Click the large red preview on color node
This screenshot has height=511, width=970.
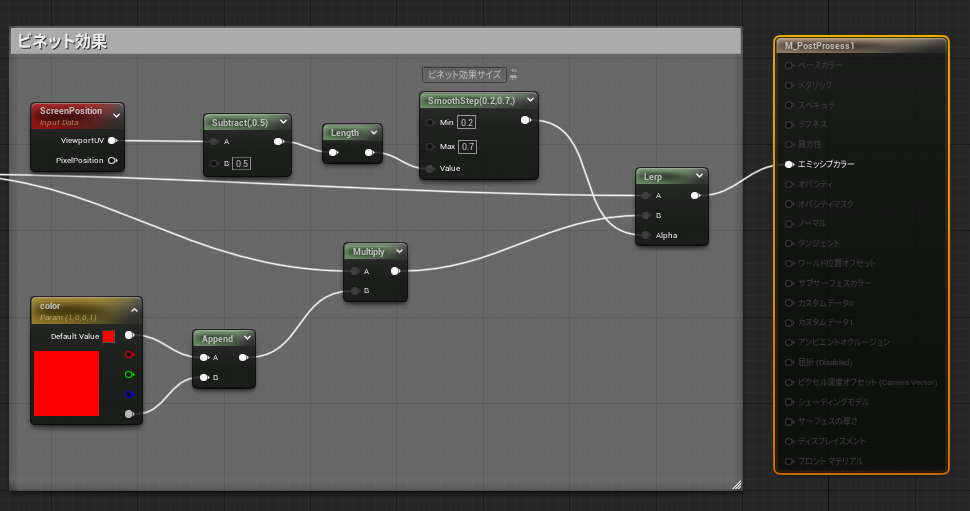(66, 384)
